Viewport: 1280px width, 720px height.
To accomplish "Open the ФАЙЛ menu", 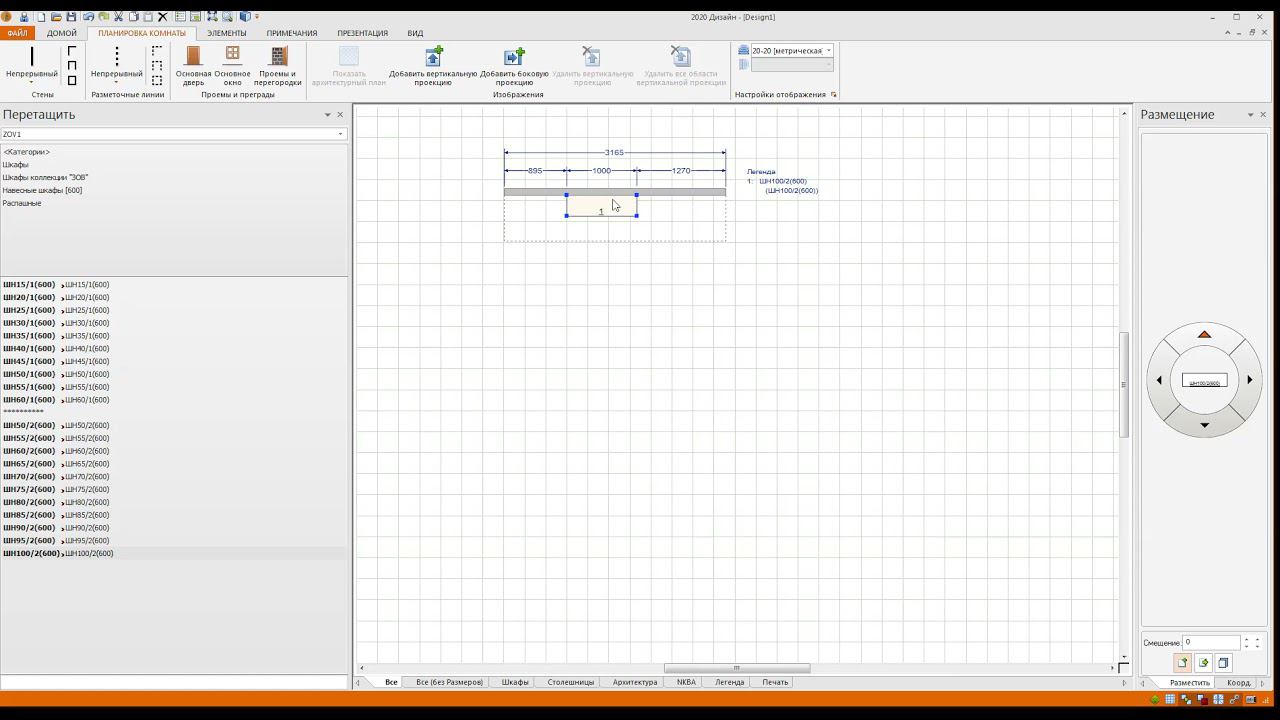I will 17,33.
